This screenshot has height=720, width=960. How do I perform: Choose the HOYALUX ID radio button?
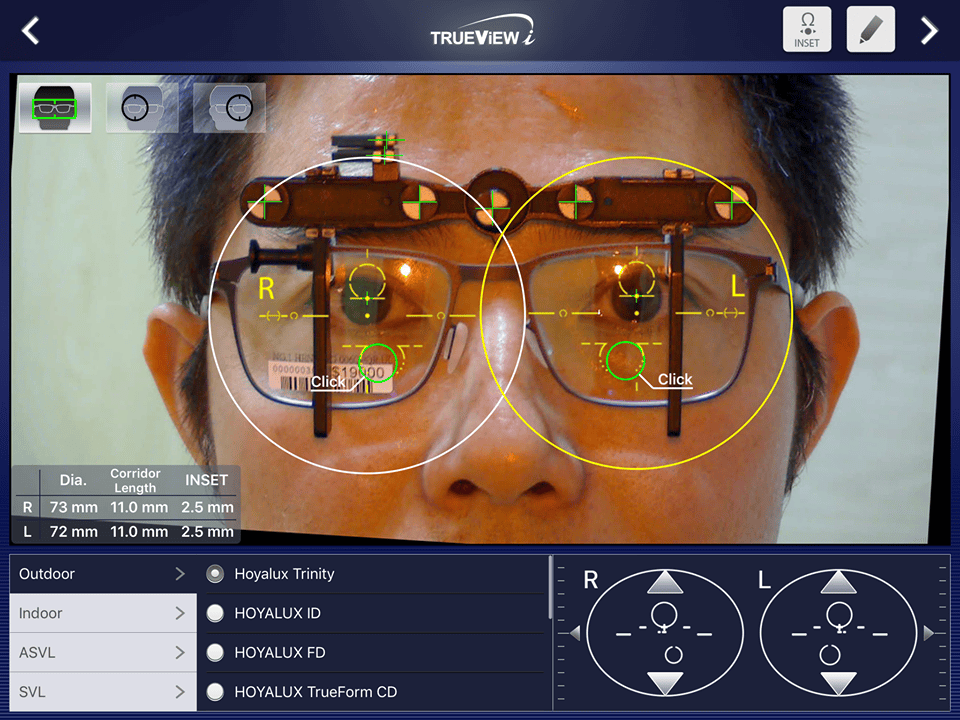coord(215,613)
